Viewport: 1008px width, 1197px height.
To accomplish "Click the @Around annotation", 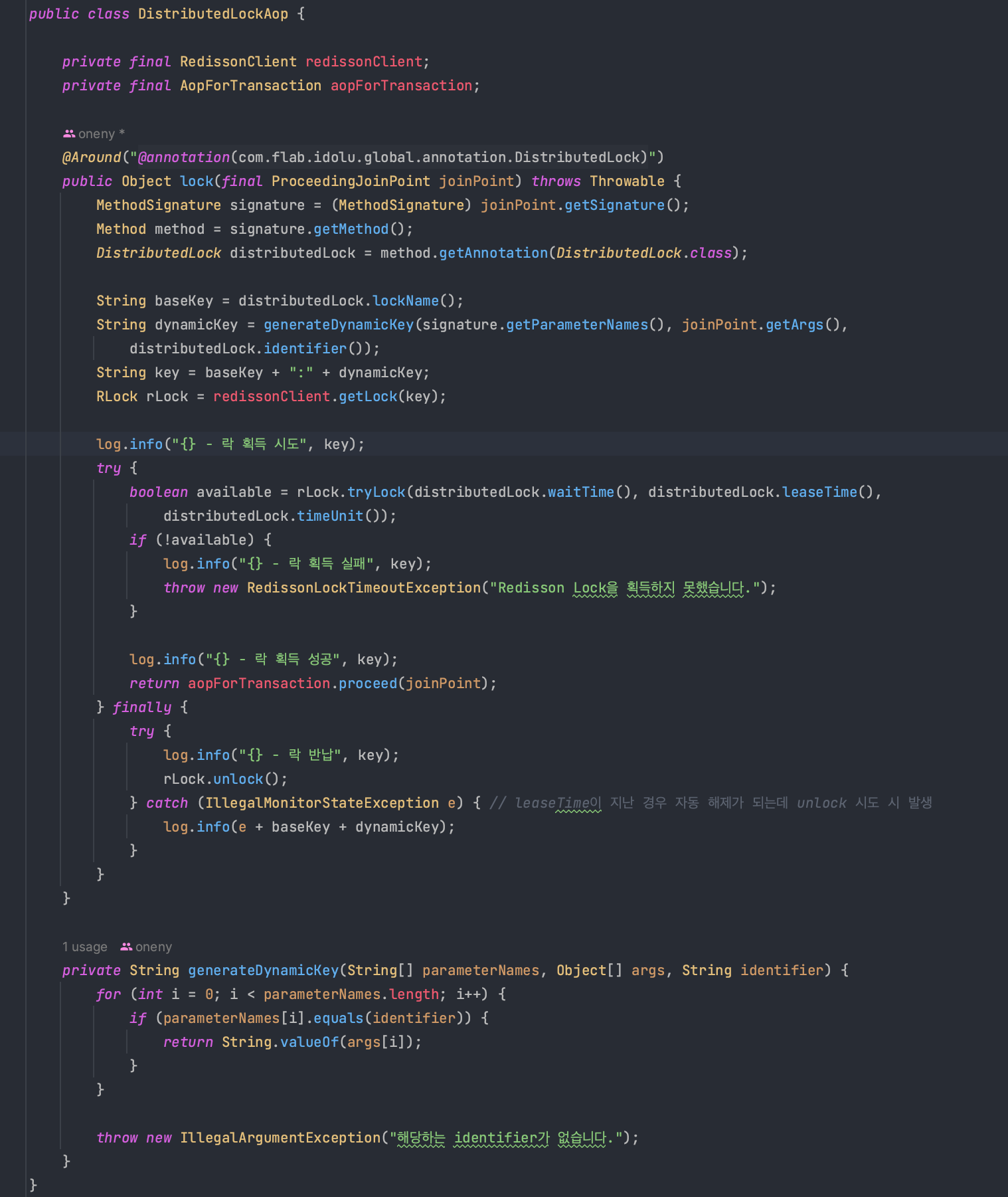I will point(92,157).
